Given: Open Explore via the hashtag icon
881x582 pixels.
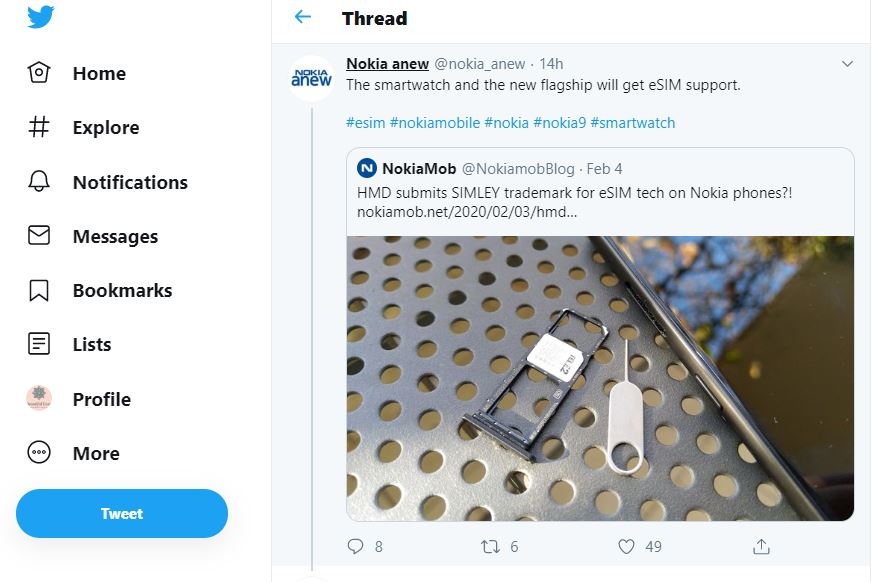Looking at the screenshot, I should point(39,127).
